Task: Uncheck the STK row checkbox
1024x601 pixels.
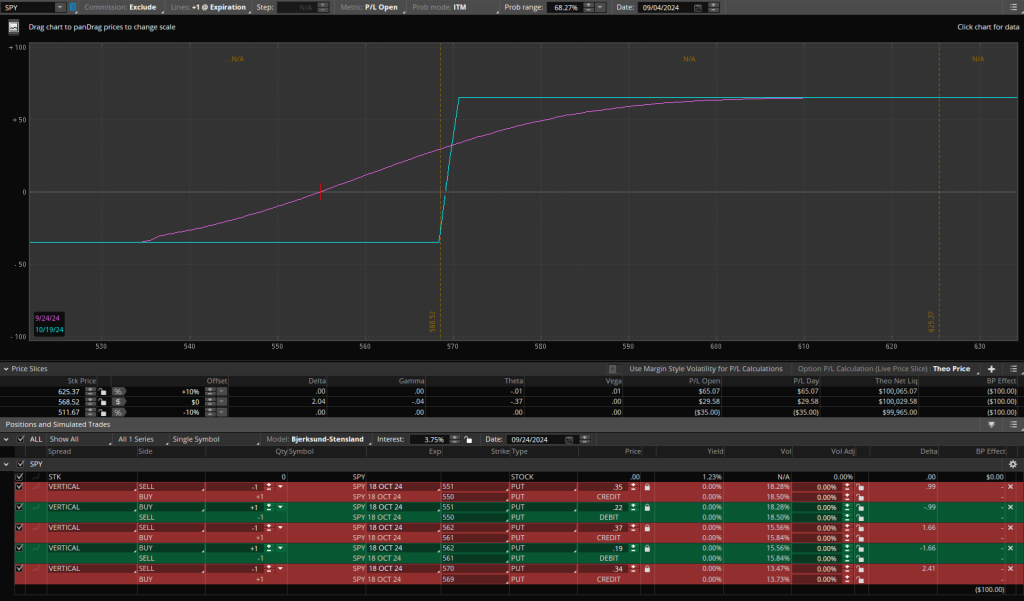Action: coord(21,477)
